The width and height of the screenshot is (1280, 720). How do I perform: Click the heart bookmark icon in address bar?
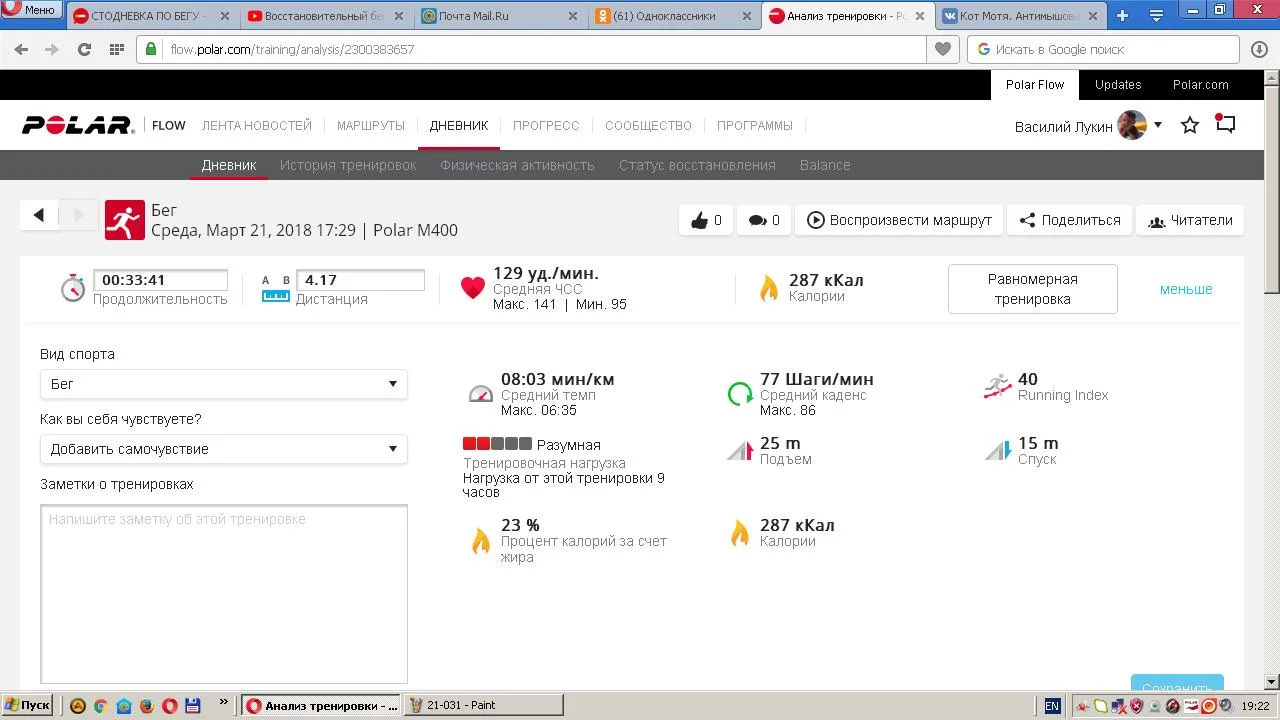coord(942,49)
